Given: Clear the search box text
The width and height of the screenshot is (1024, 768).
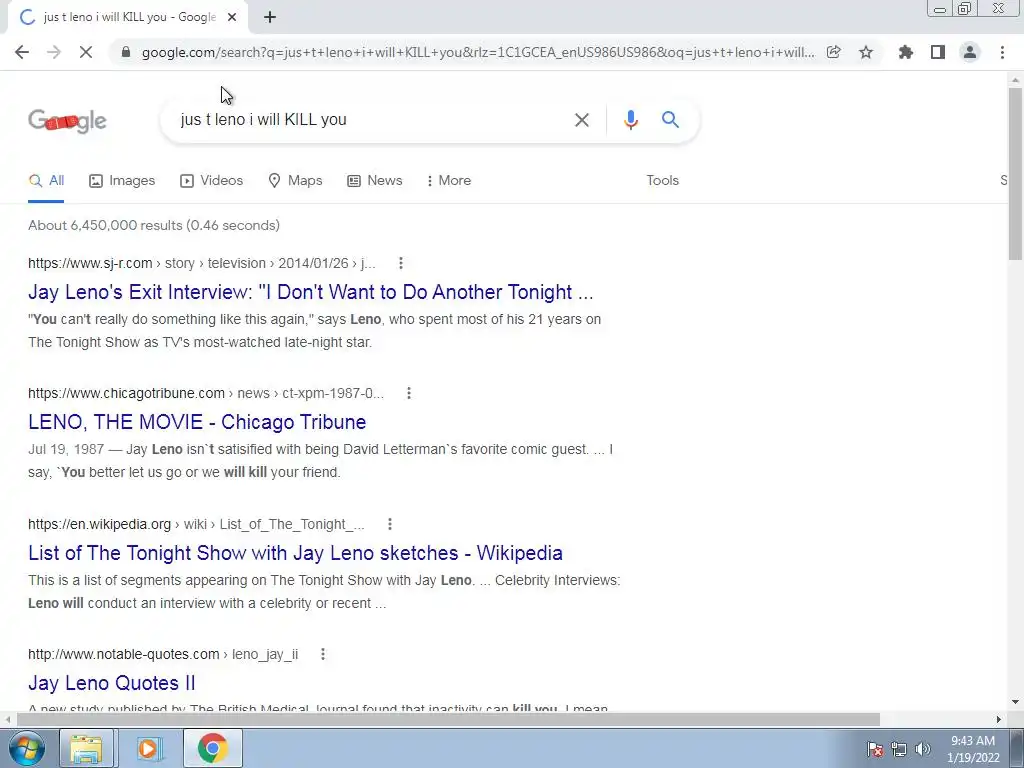Looking at the screenshot, I should pos(581,120).
